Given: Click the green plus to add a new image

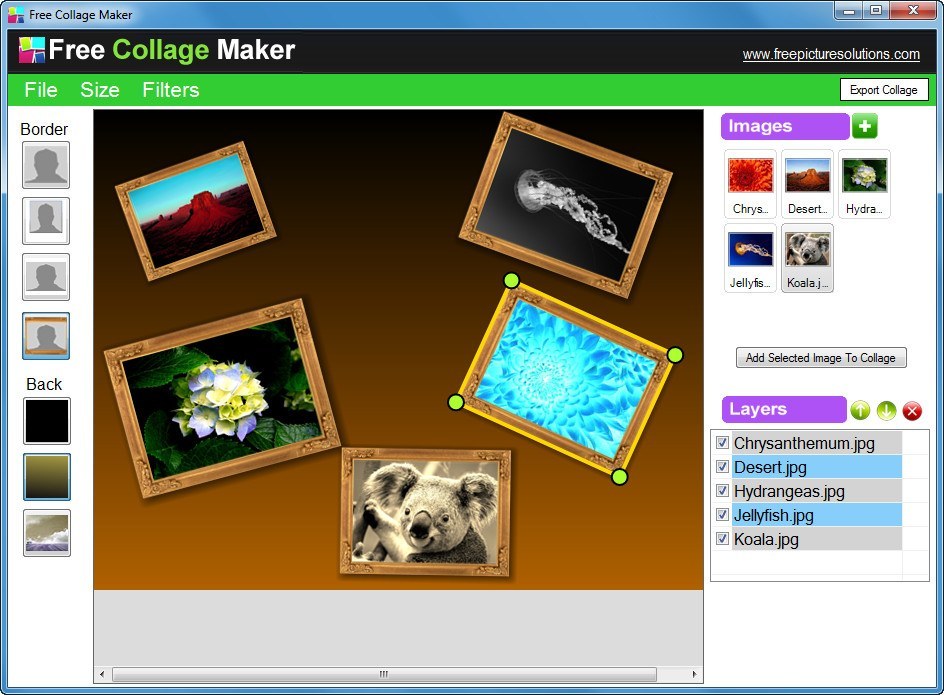Looking at the screenshot, I should 863,126.
